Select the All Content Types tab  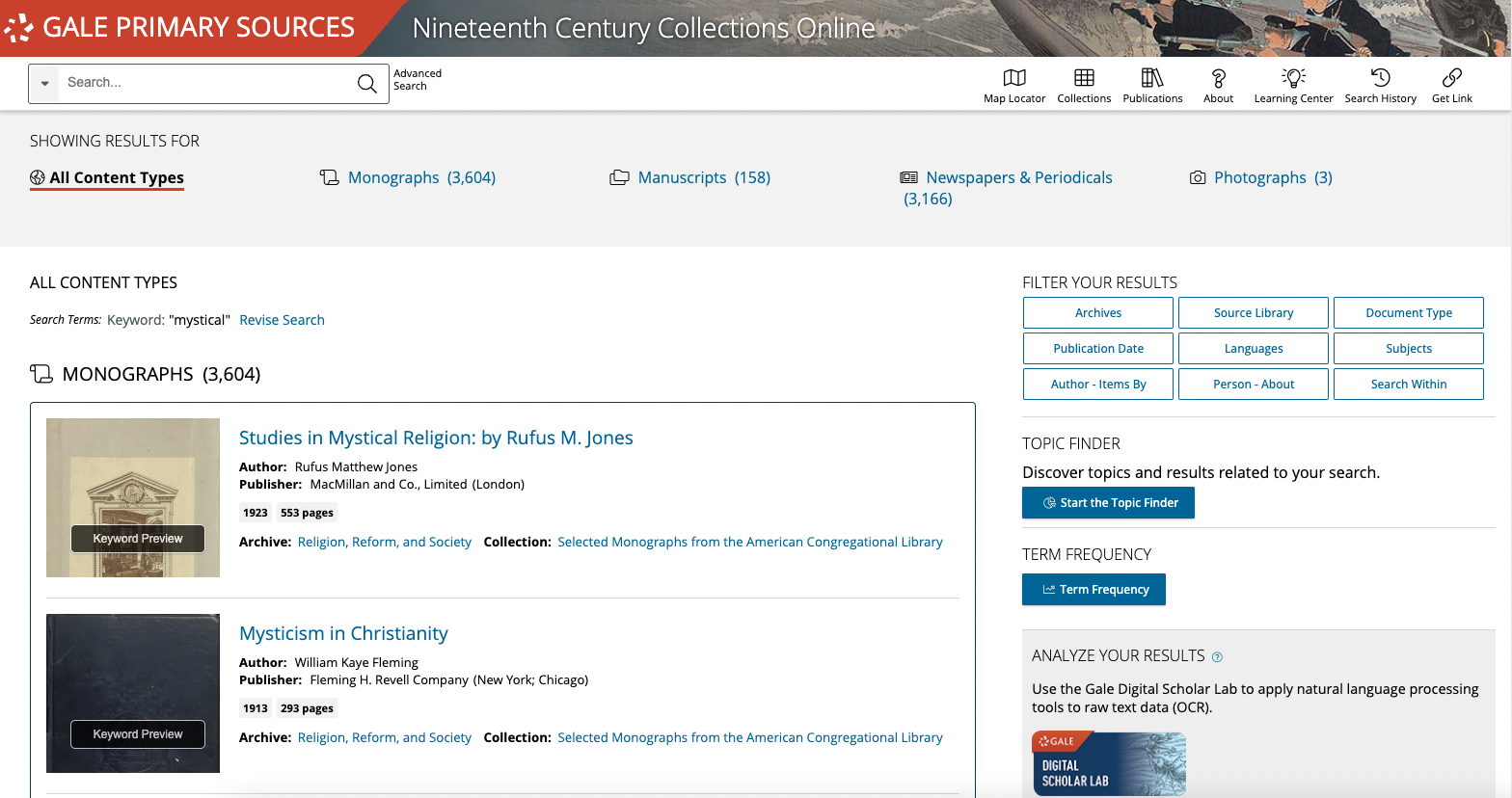click(x=107, y=178)
